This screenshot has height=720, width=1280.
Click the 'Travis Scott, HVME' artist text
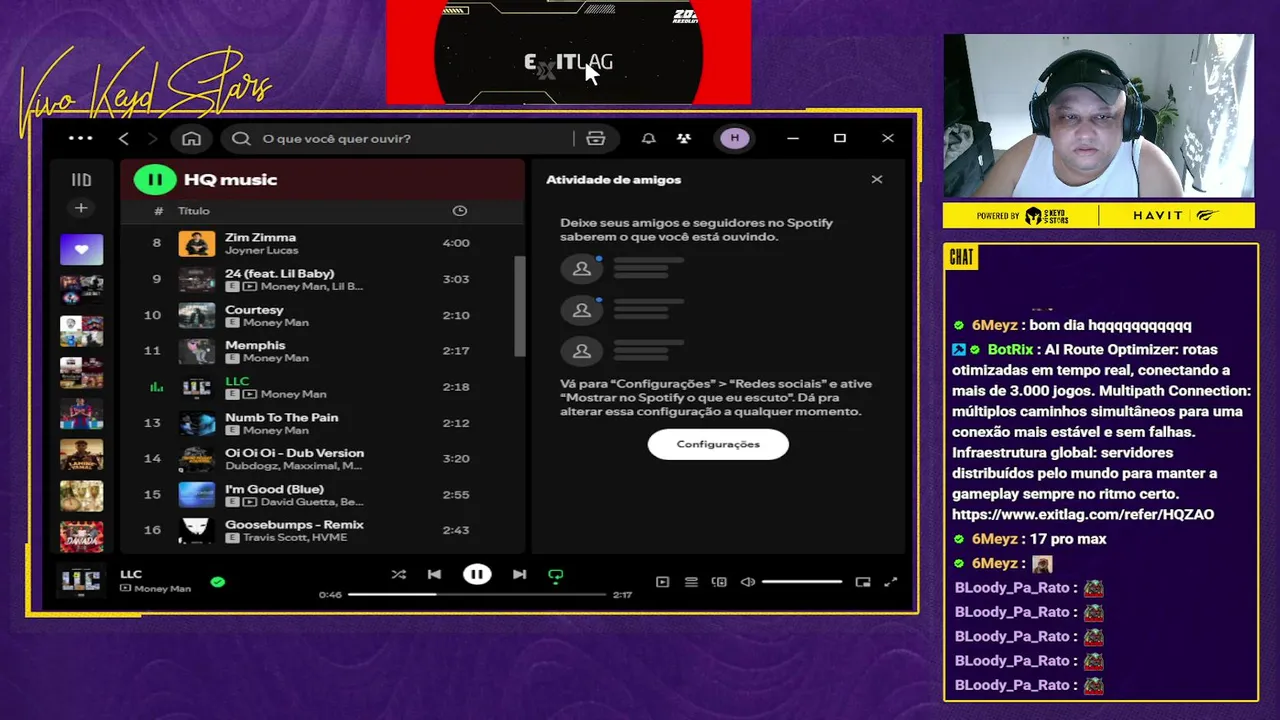(294, 537)
